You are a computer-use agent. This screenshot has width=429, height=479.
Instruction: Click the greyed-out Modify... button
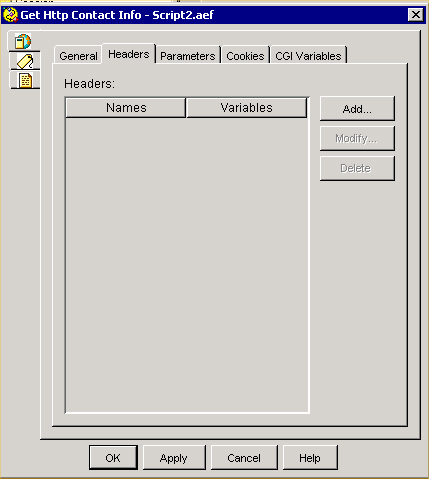pos(357,138)
